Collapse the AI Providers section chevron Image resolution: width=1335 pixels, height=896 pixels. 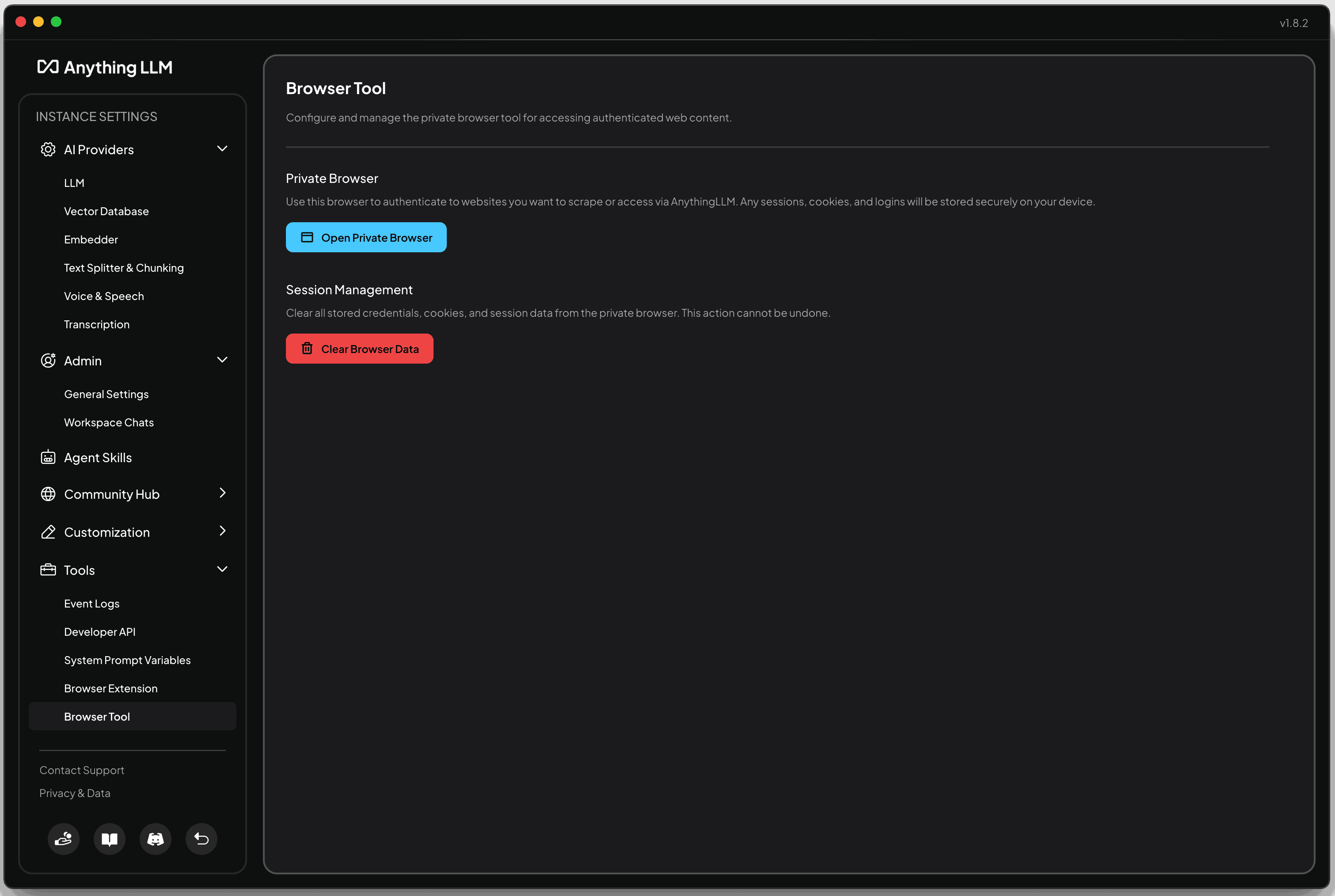coord(222,148)
